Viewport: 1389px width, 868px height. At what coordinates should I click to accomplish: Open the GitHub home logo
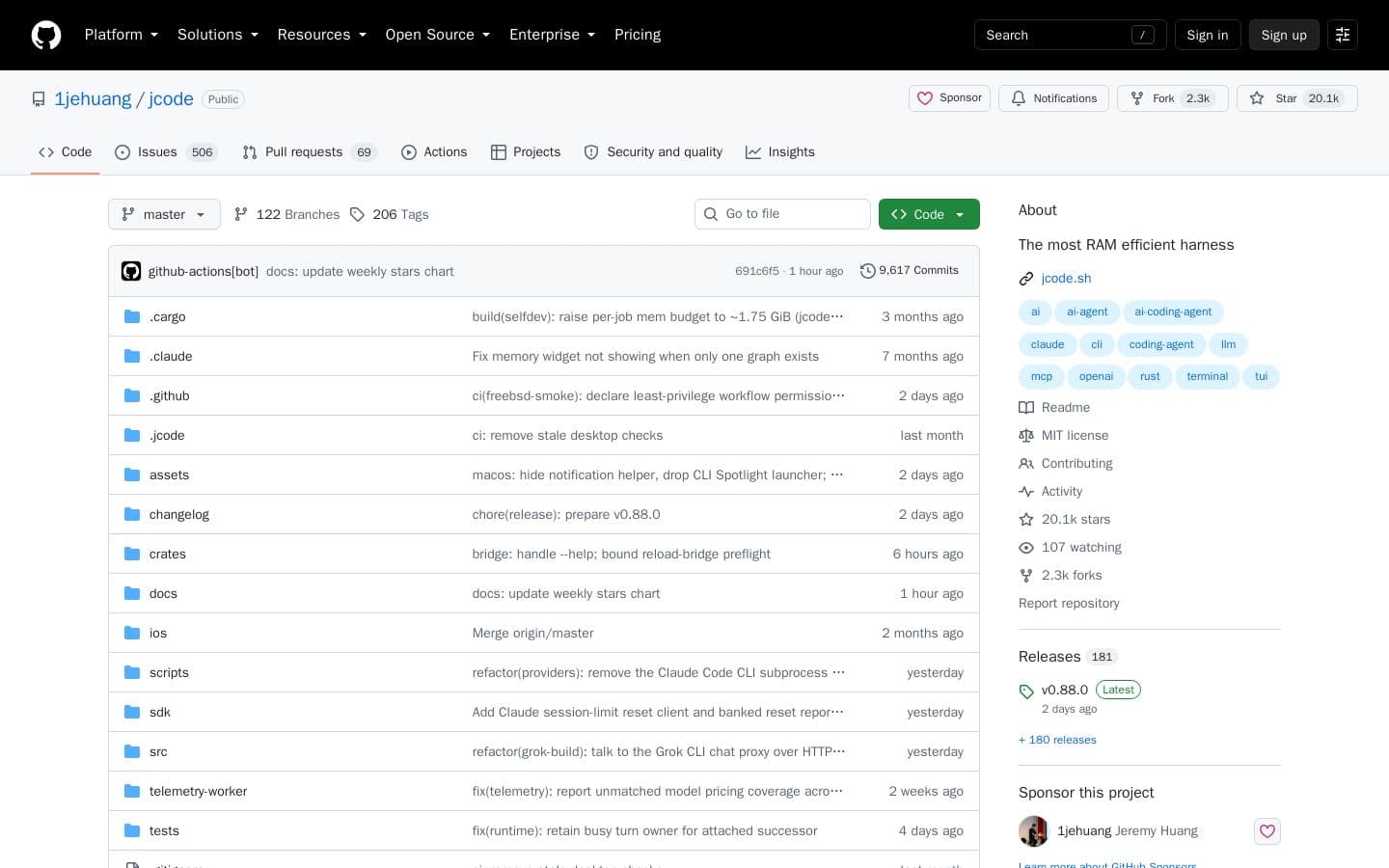[46, 35]
